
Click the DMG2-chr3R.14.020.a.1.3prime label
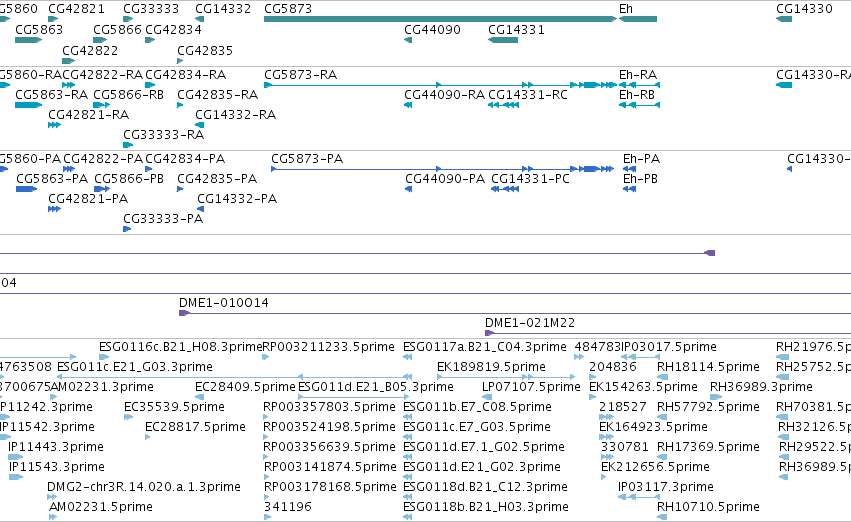tap(144, 487)
